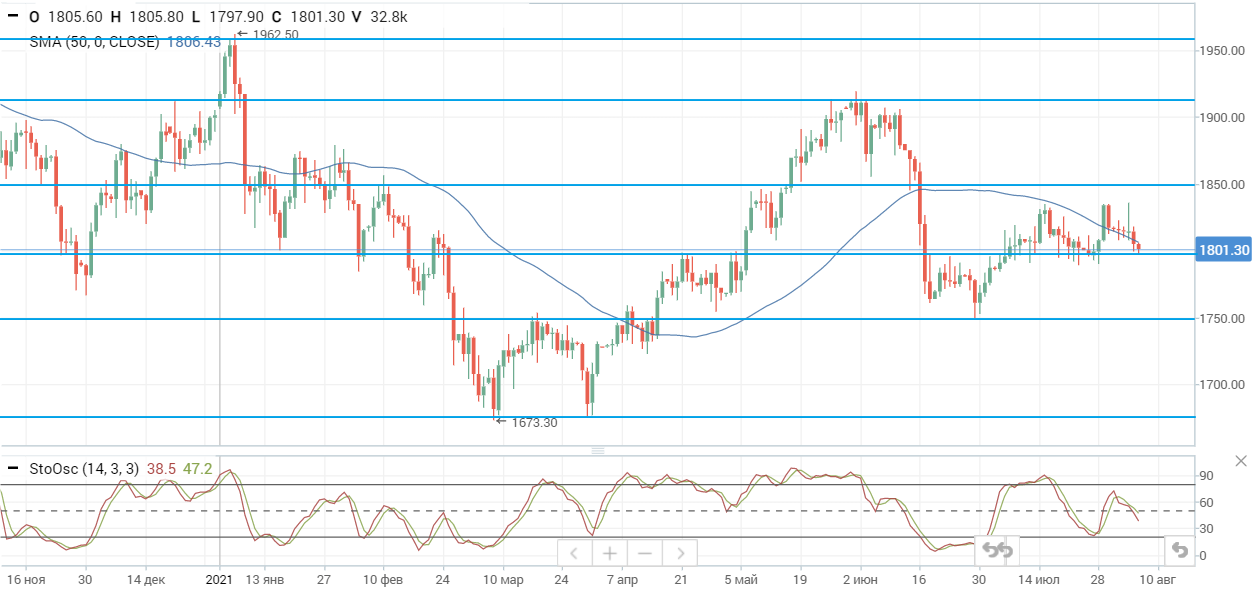Click the 1950.00 price axis label
Image resolution: width=1252 pixels, height=591 pixels.
pos(1222,50)
